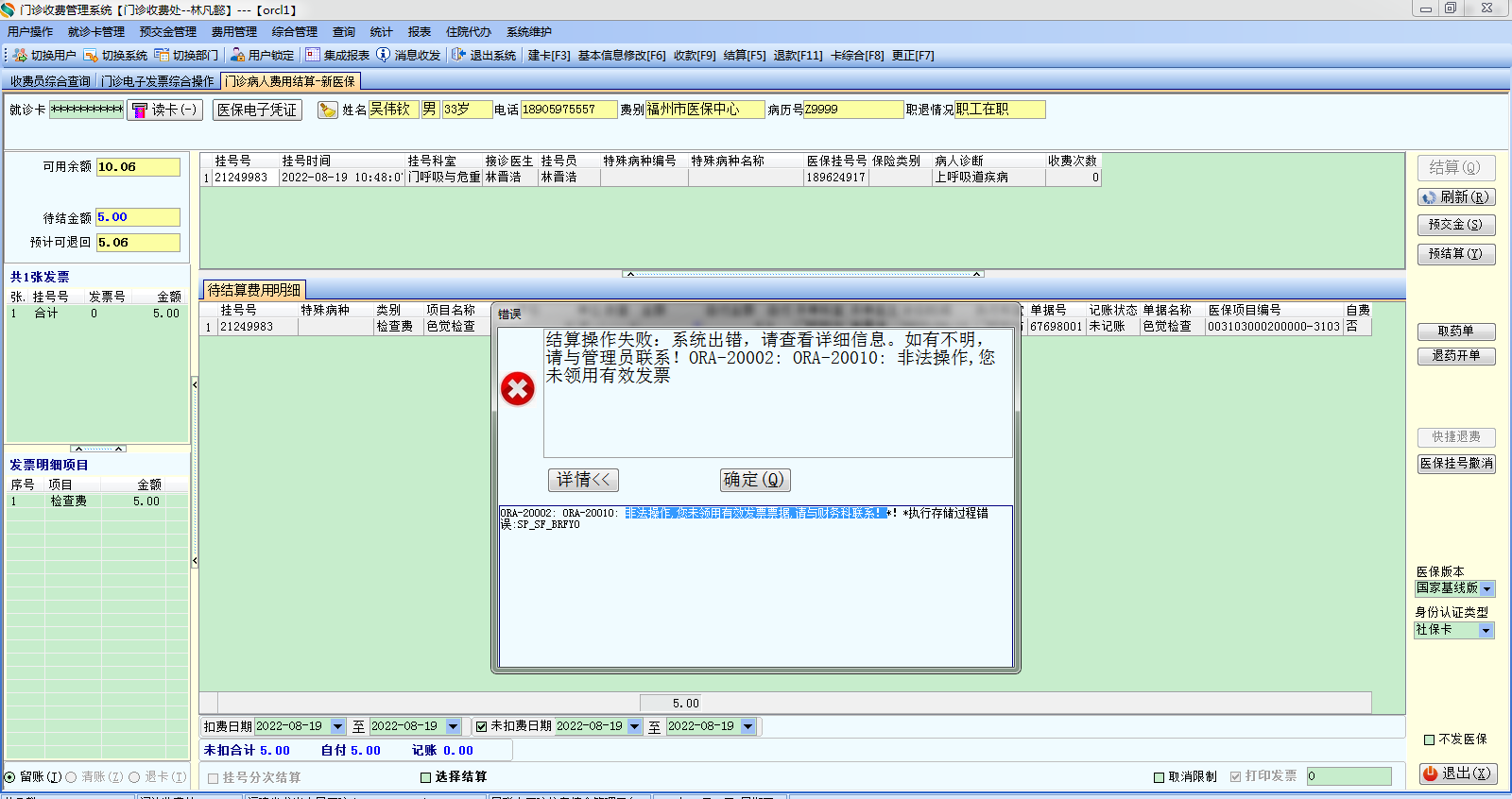Open the 医保版本 dropdown
Viewport: 1512px width, 799px height.
coord(1486,588)
